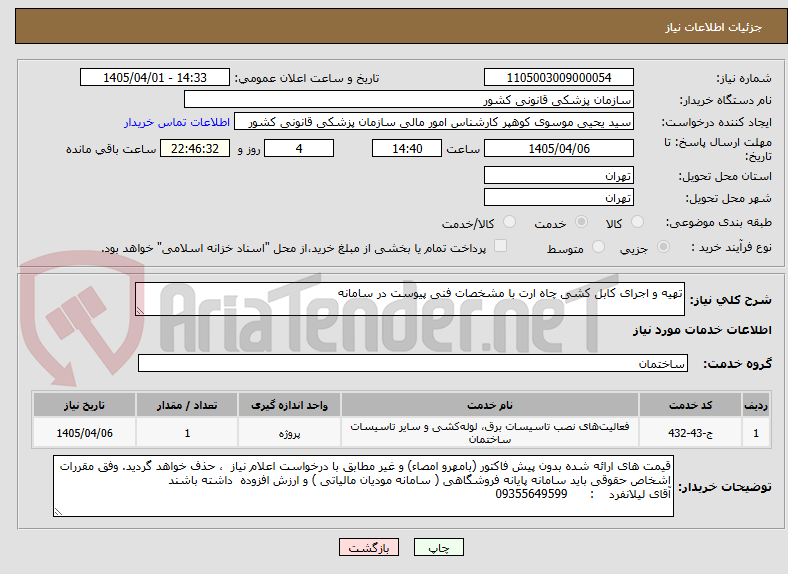Click the buyer organization name field
Screen dimensions: 788x574
tap(409, 100)
